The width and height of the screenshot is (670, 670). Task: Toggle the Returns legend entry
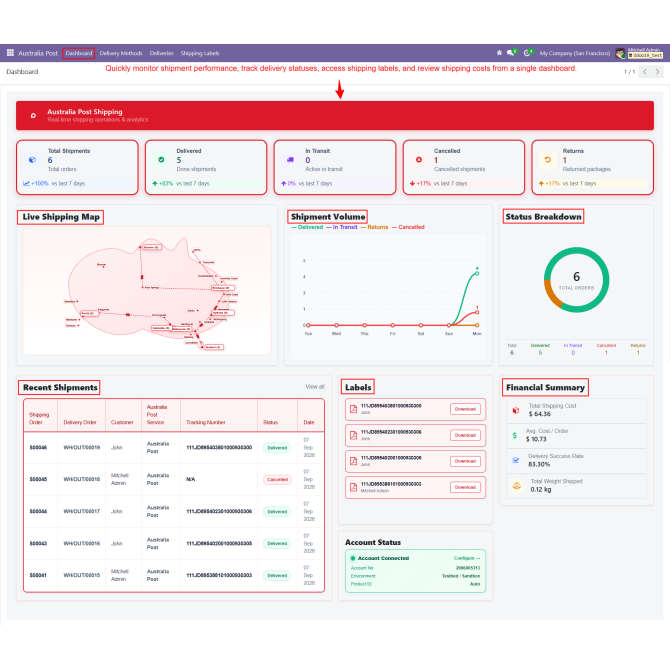375,227
